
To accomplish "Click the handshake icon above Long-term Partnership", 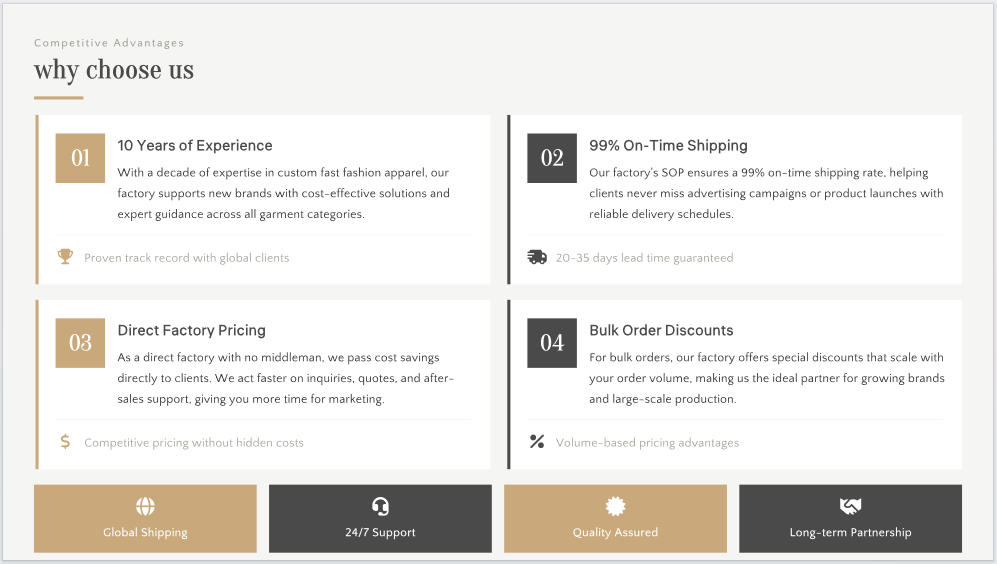I will (850, 507).
